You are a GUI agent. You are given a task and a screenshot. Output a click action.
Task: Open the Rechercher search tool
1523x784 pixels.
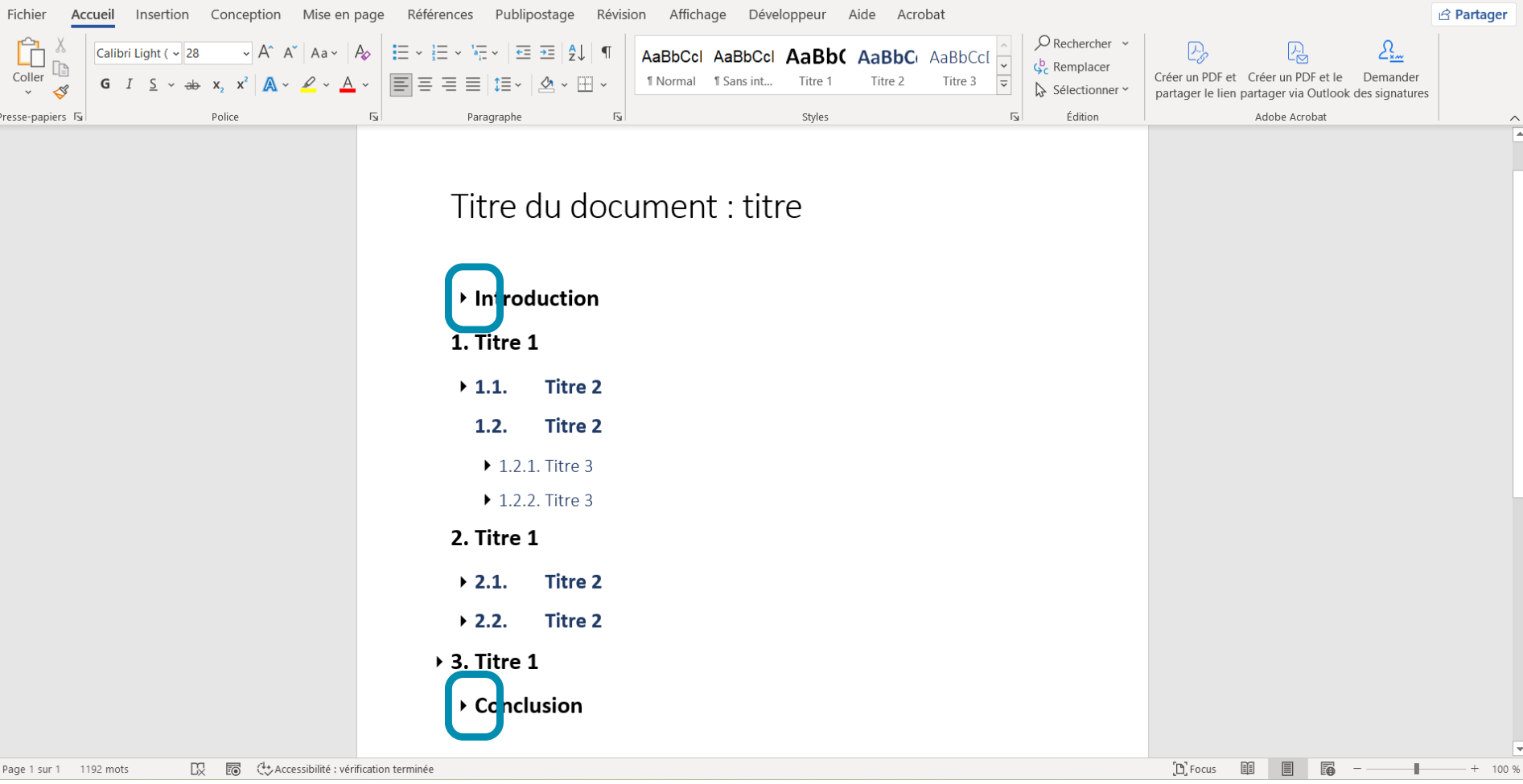click(x=1073, y=43)
